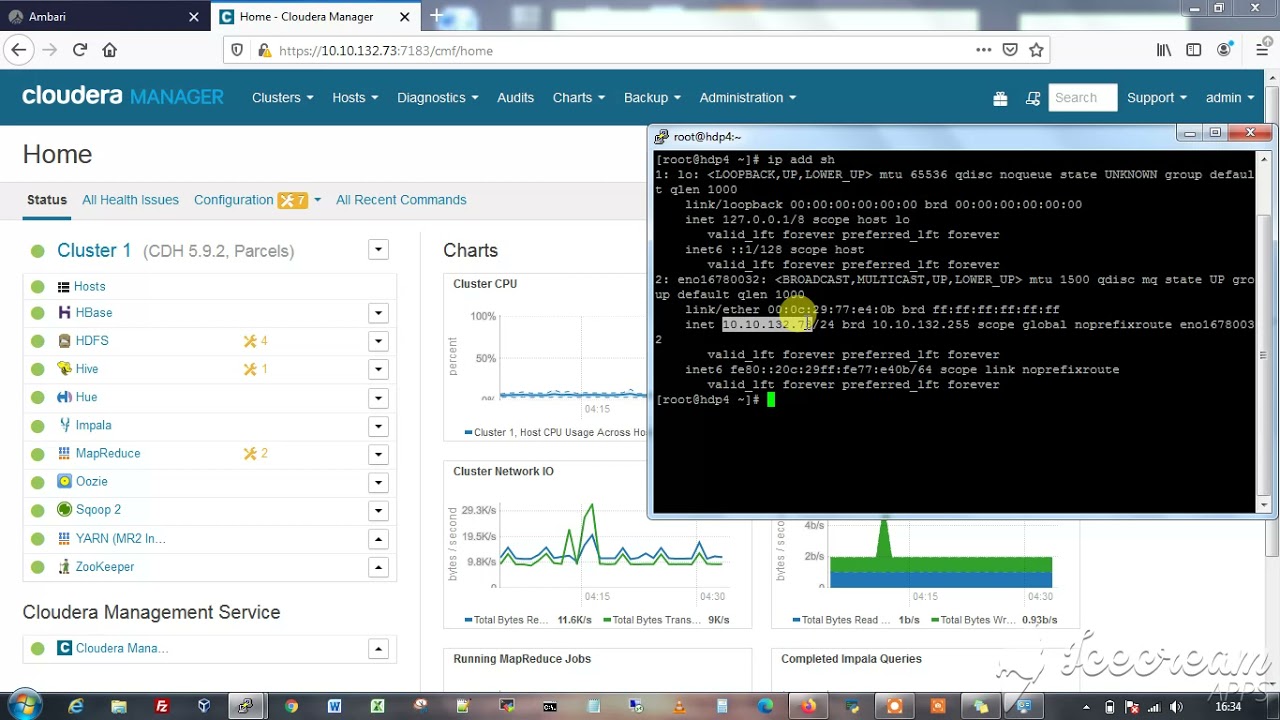Click volume icon in system tray
The image size is (1280, 720).
click(x=1175, y=707)
